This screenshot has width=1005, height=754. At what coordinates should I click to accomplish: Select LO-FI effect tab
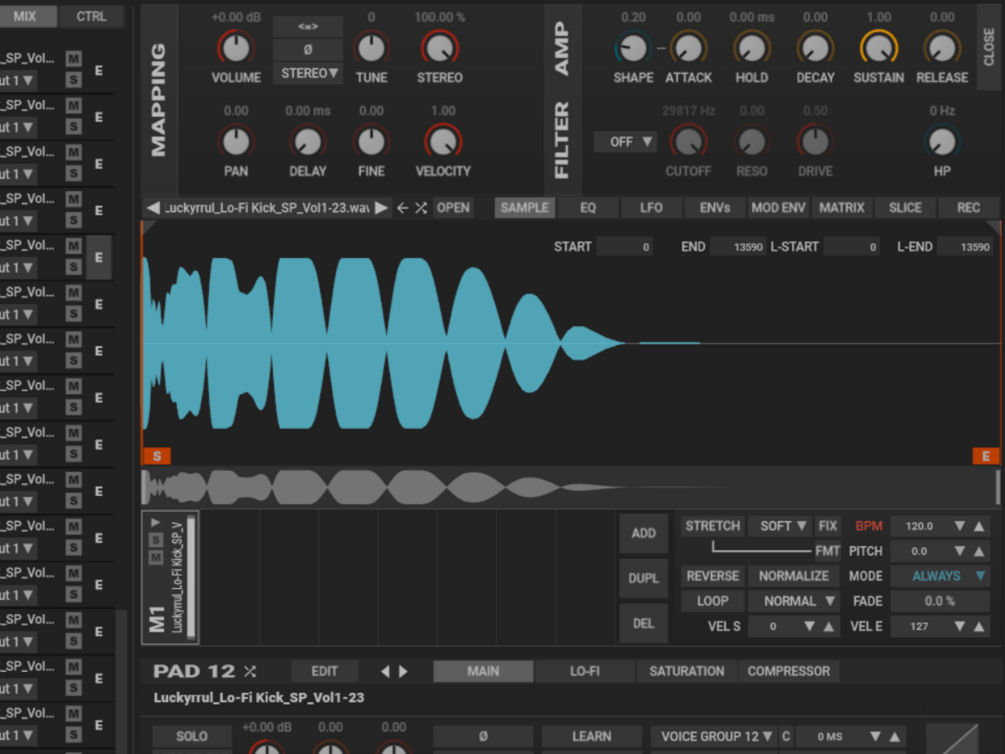tap(585, 671)
